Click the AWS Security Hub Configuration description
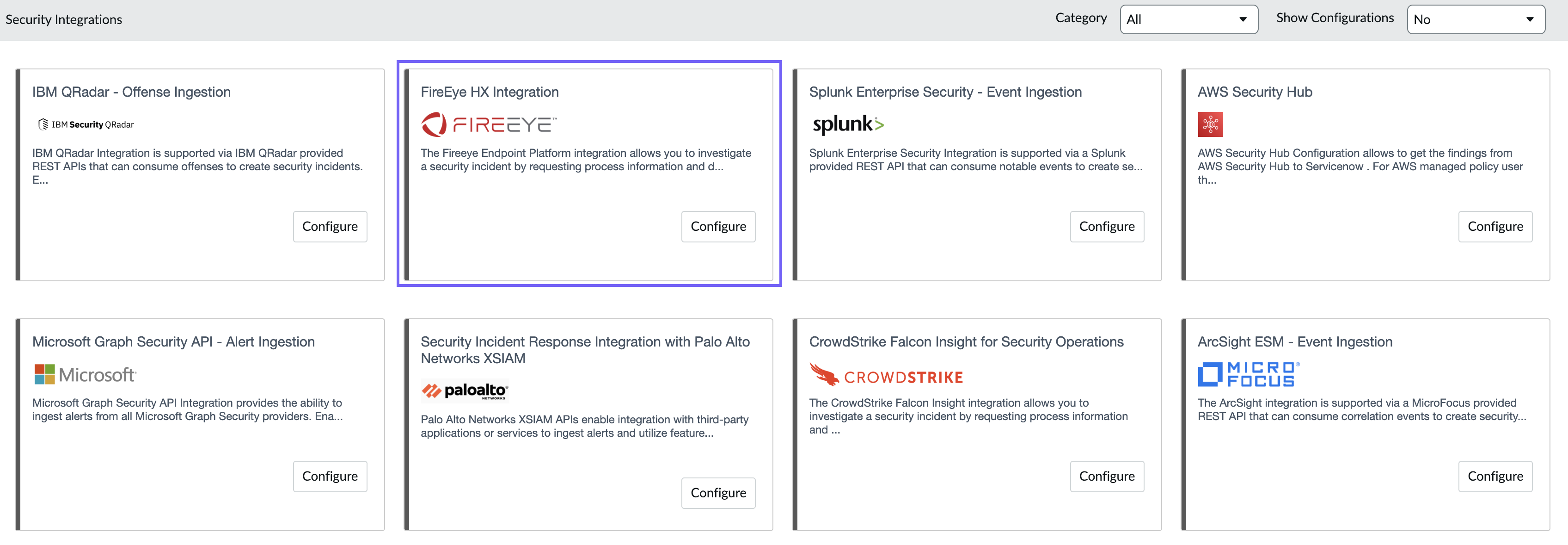 tap(1360, 166)
